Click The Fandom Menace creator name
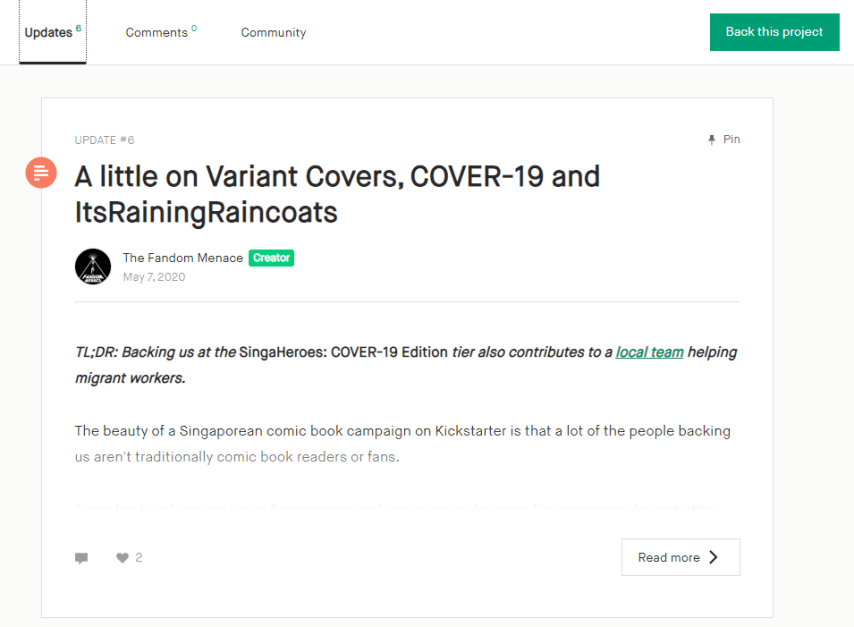The width and height of the screenshot is (854, 627). pos(182,258)
